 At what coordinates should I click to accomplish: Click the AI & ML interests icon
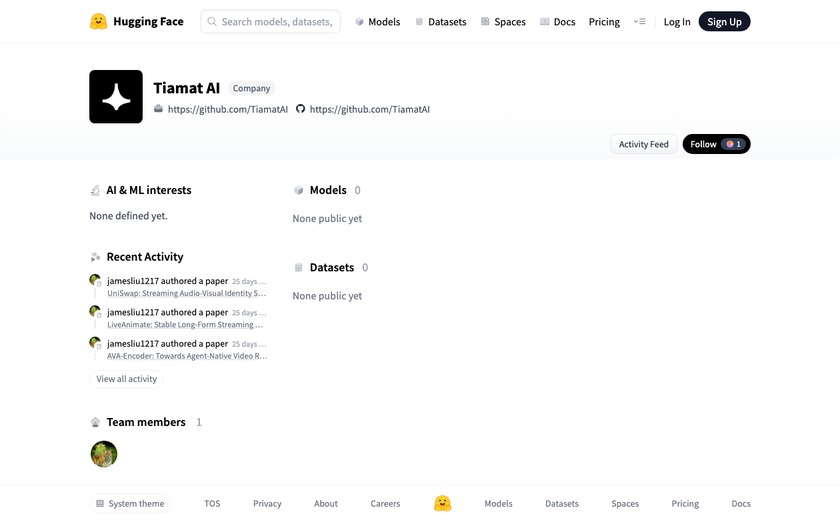tap(95, 190)
